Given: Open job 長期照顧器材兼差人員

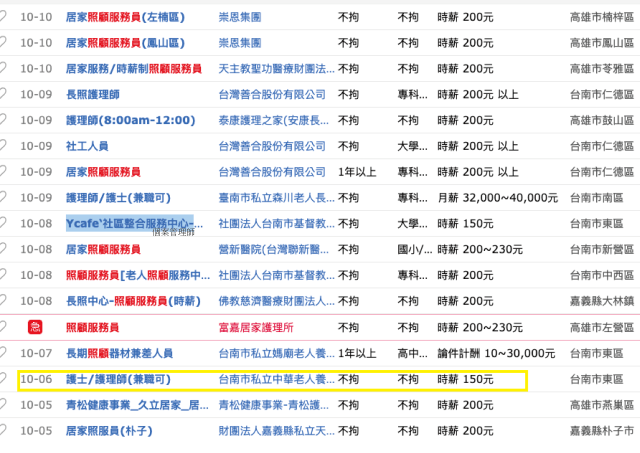Looking at the screenshot, I should 119,353.
